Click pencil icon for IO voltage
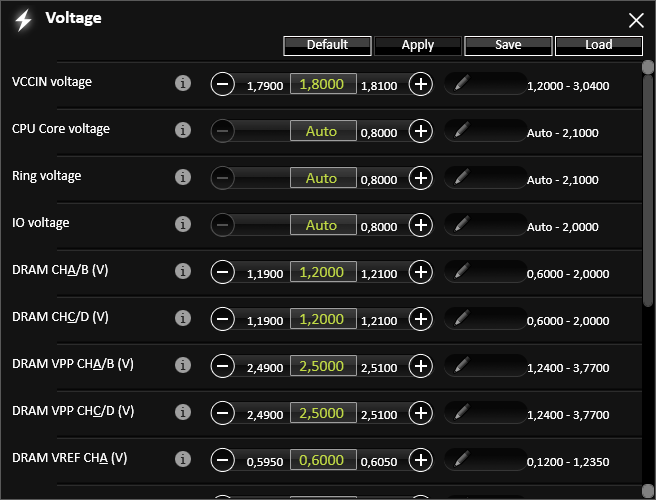The height and width of the screenshot is (500, 656). click(461, 225)
